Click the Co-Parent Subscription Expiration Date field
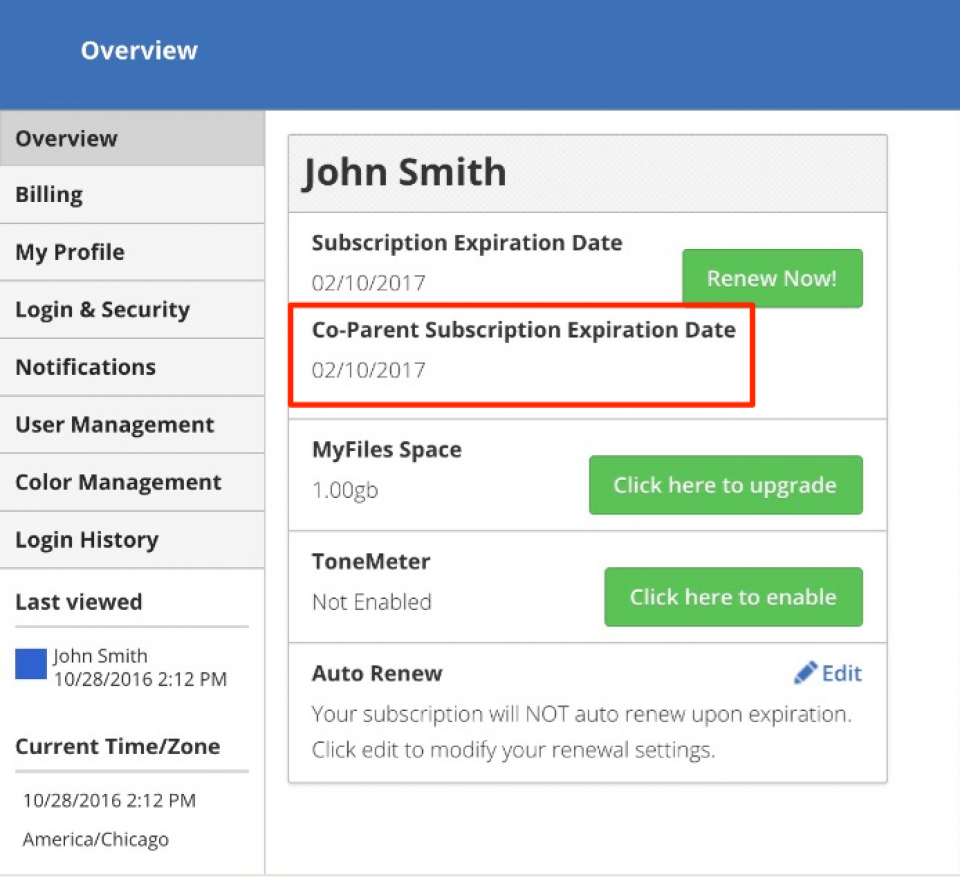Viewport: 960px width, 877px height. tap(522, 355)
